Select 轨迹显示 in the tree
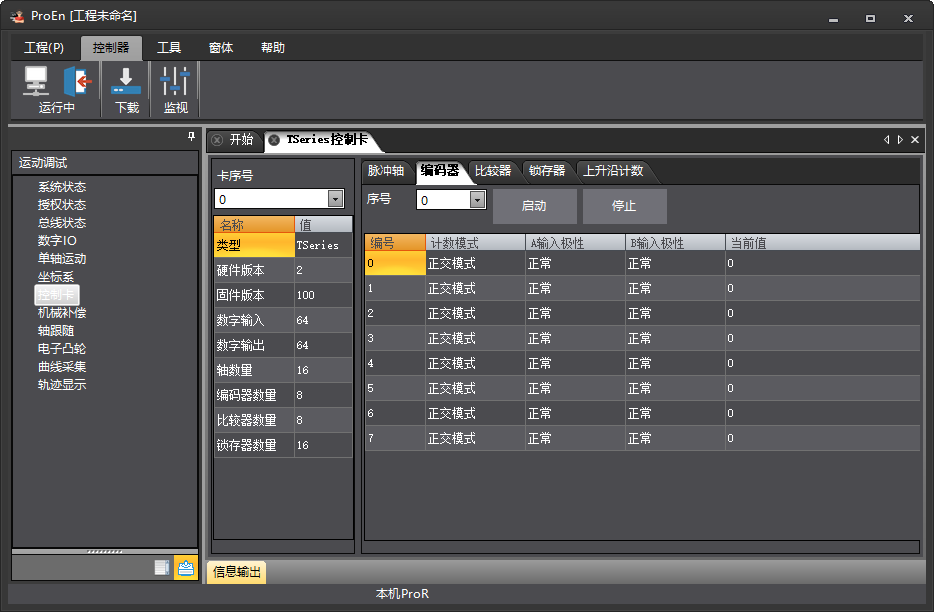934x612 pixels. click(x=62, y=384)
